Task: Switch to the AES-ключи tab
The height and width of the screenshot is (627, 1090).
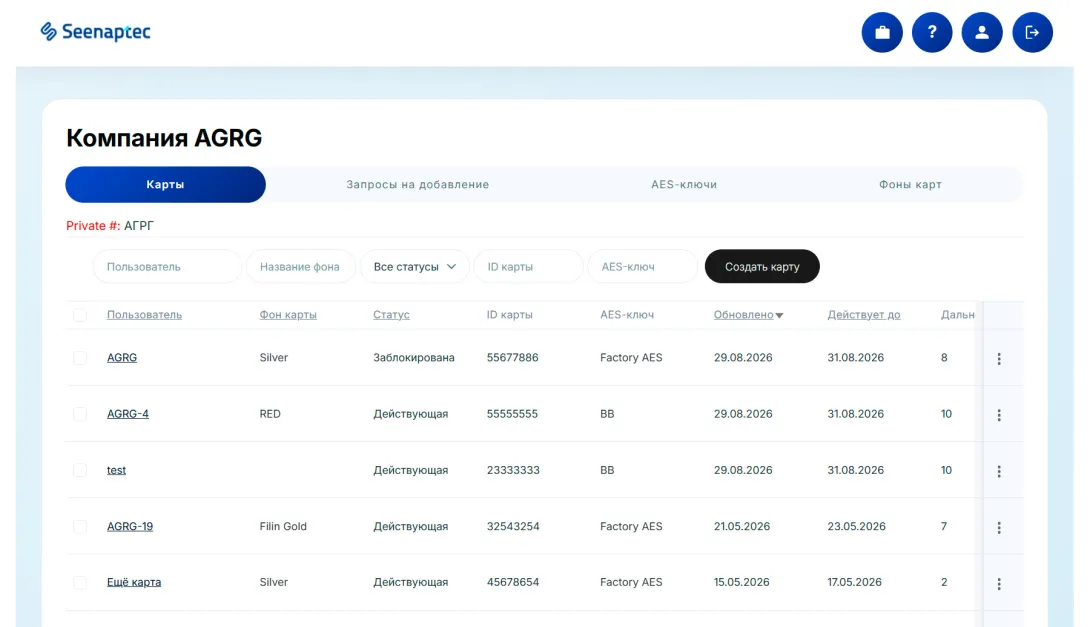Action: pyautogui.click(x=684, y=184)
